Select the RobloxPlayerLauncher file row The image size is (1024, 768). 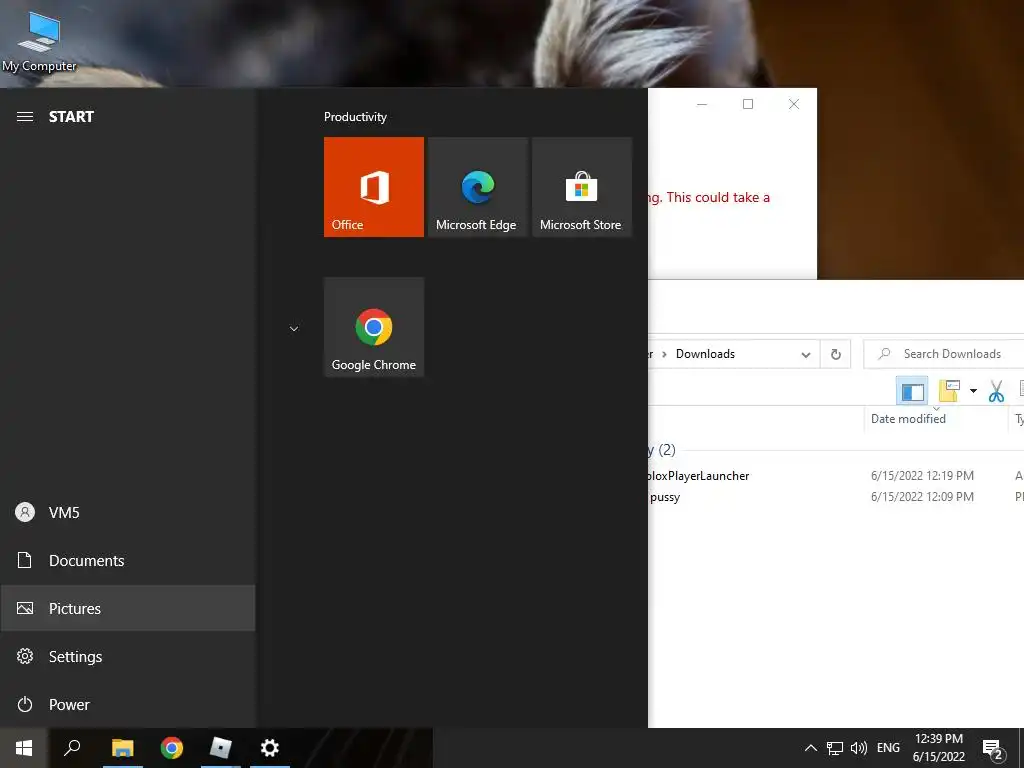[x=836, y=476]
